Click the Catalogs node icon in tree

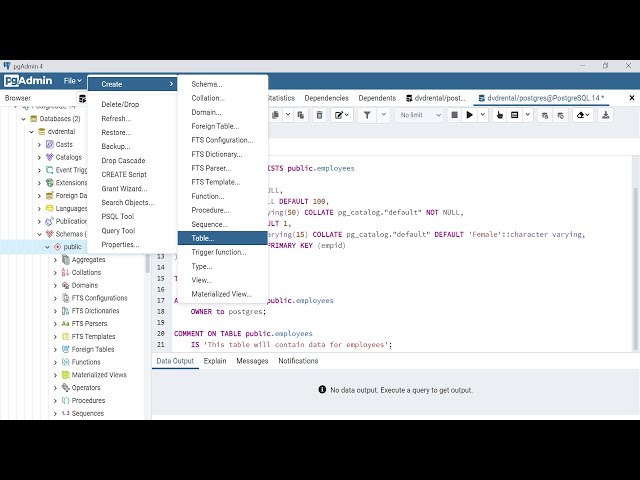tap(50, 157)
